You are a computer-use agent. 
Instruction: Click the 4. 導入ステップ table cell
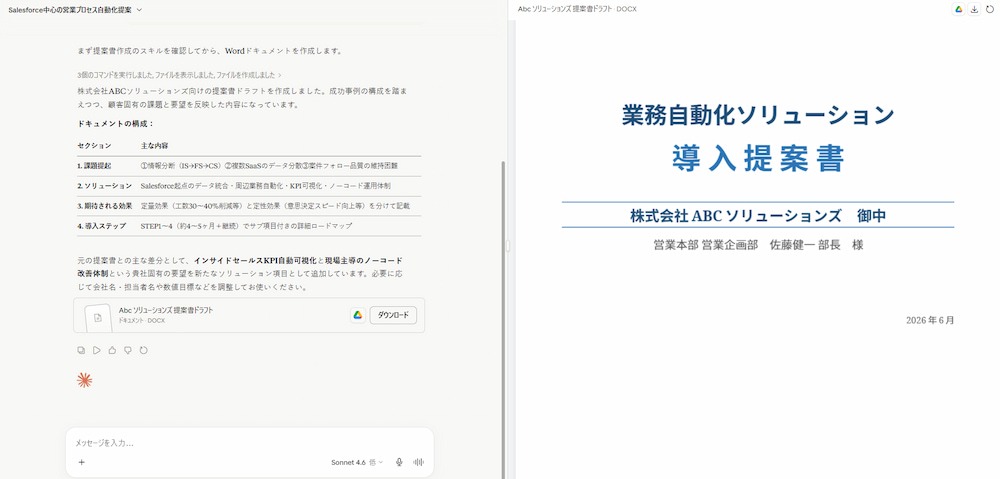(x=101, y=226)
